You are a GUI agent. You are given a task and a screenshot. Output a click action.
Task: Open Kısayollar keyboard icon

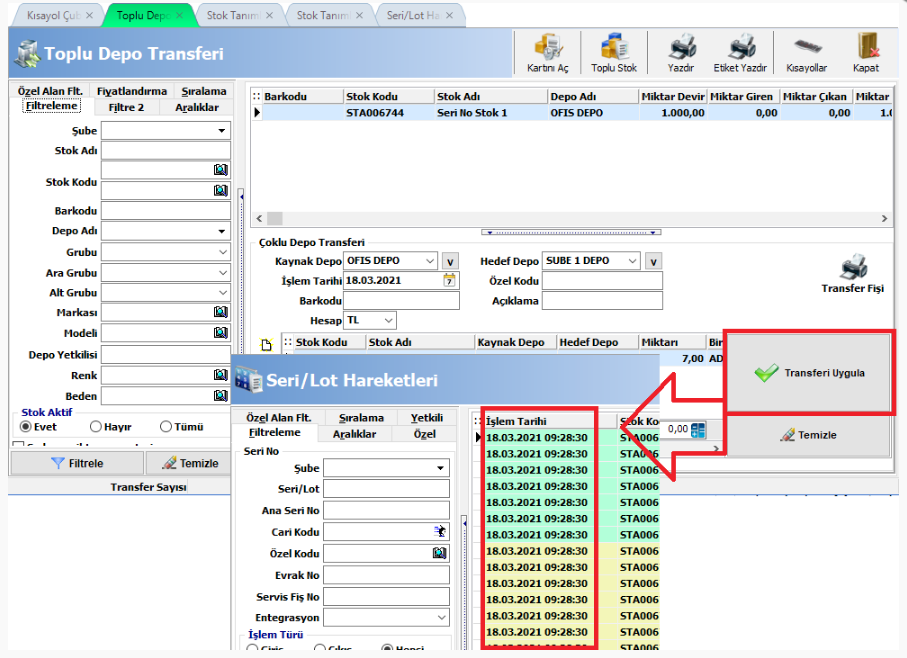click(x=806, y=53)
